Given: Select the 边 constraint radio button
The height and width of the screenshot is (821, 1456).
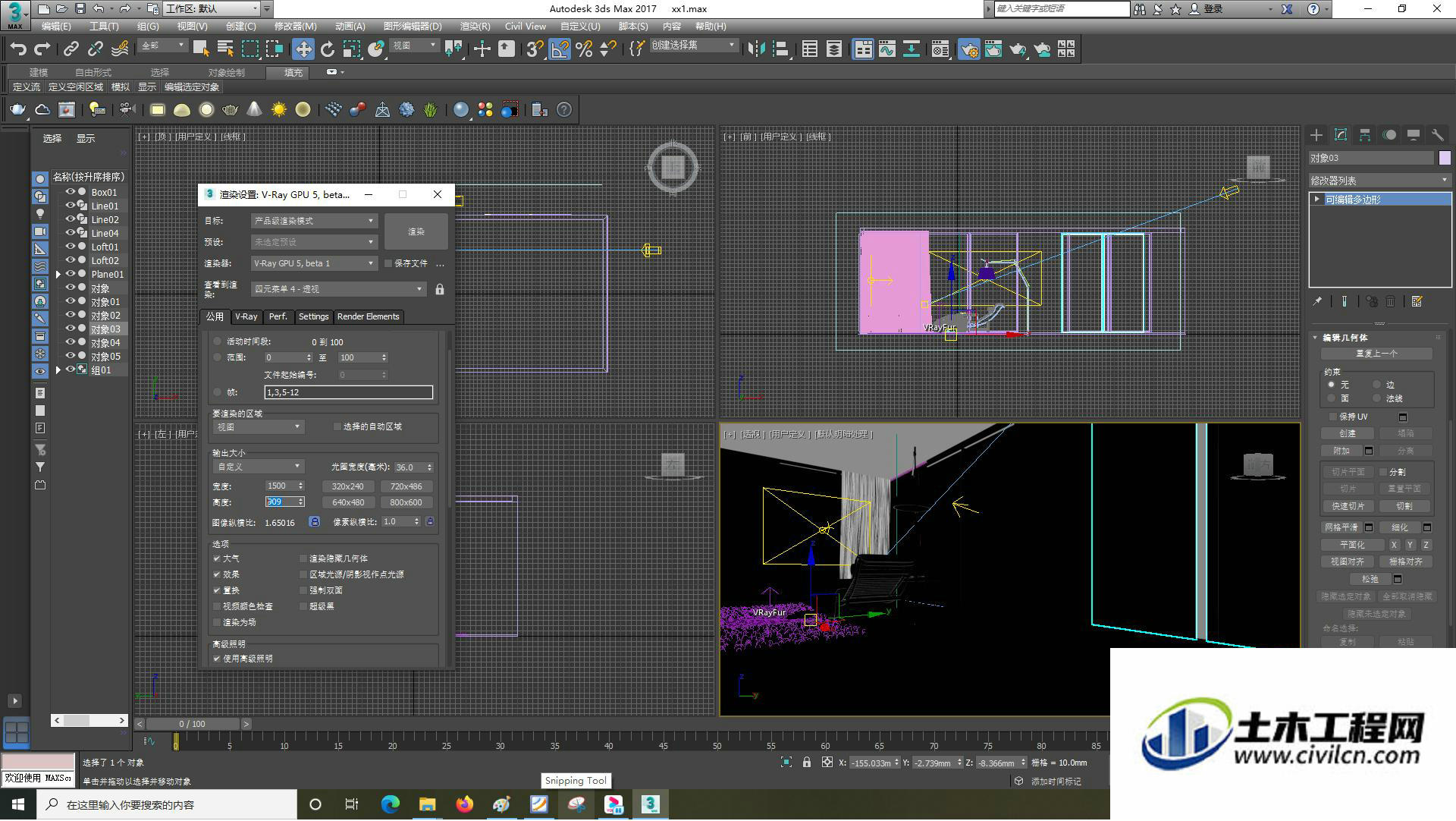Looking at the screenshot, I should [1377, 385].
